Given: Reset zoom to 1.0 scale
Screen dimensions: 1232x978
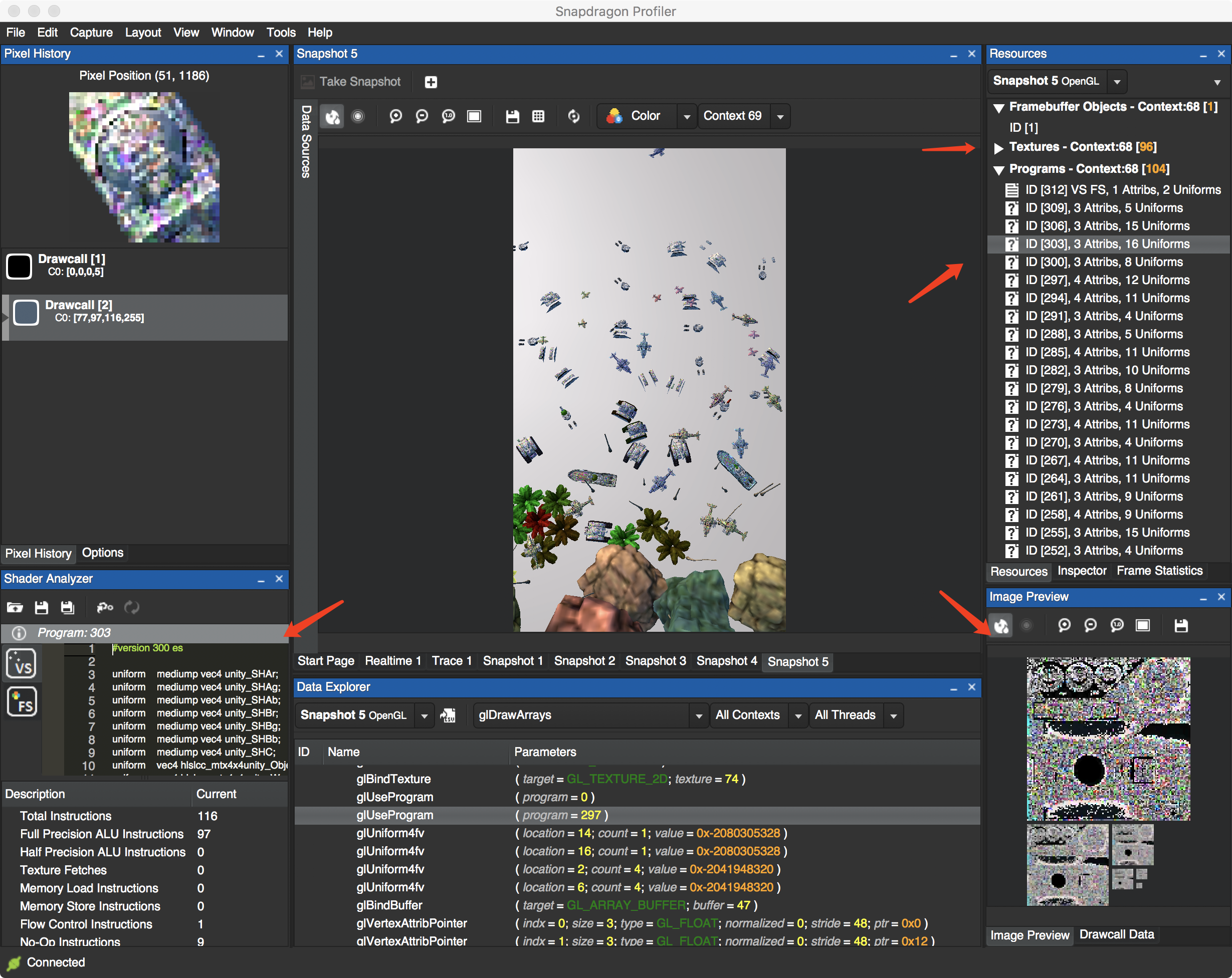Looking at the screenshot, I should (x=448, y=116).
